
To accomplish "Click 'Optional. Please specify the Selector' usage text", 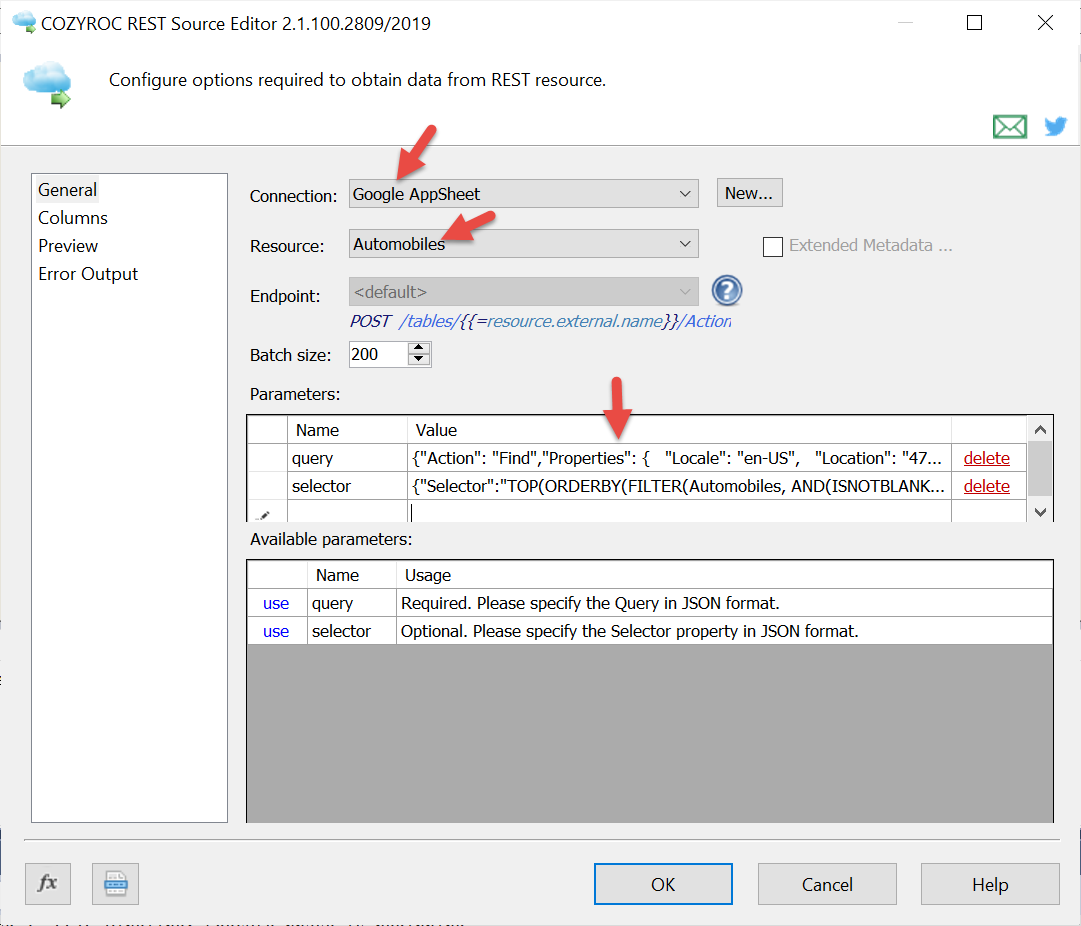I will tap(629, 631).
